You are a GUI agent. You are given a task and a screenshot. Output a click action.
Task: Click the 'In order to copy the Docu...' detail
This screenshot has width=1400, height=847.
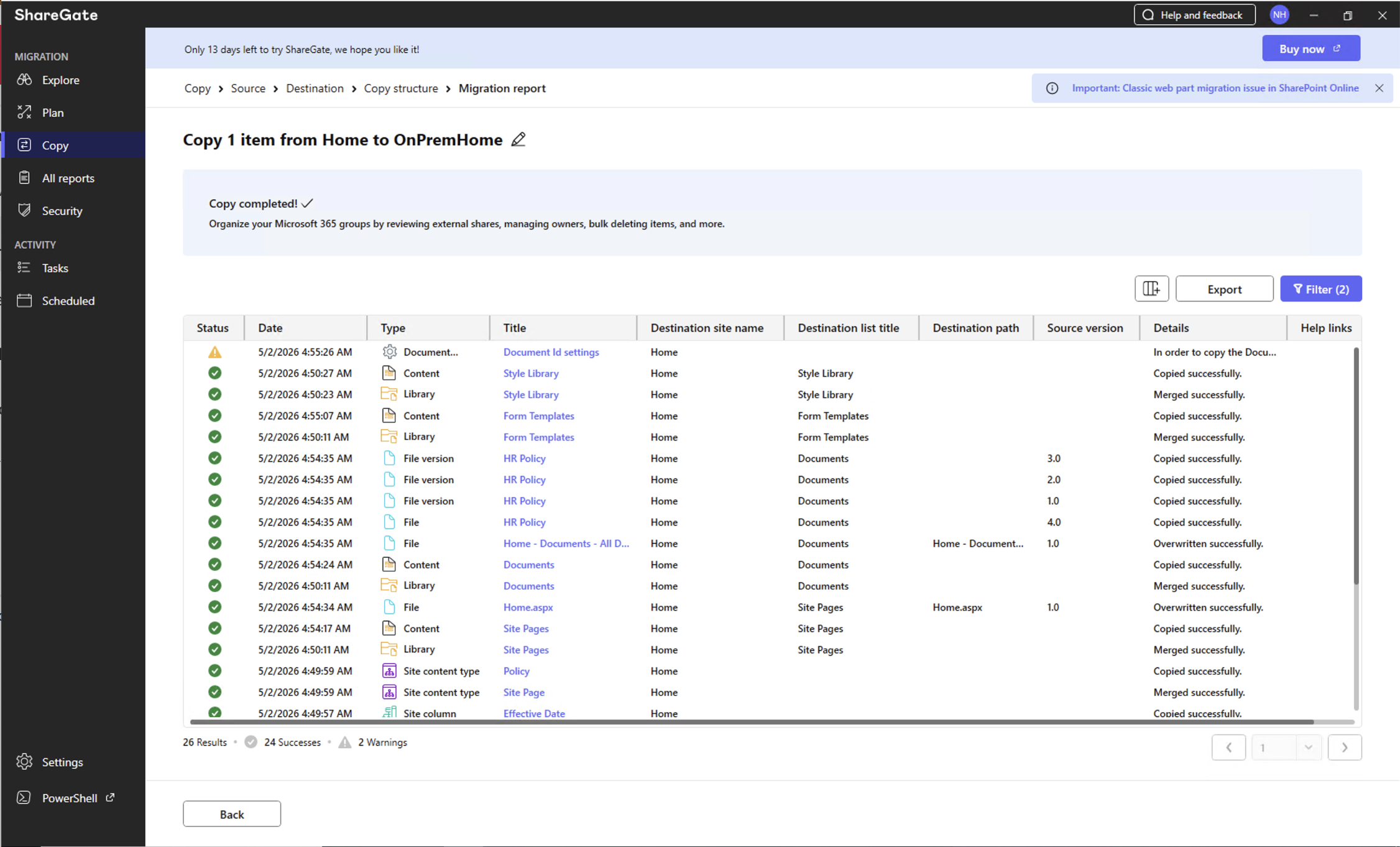coord(1214,352)
